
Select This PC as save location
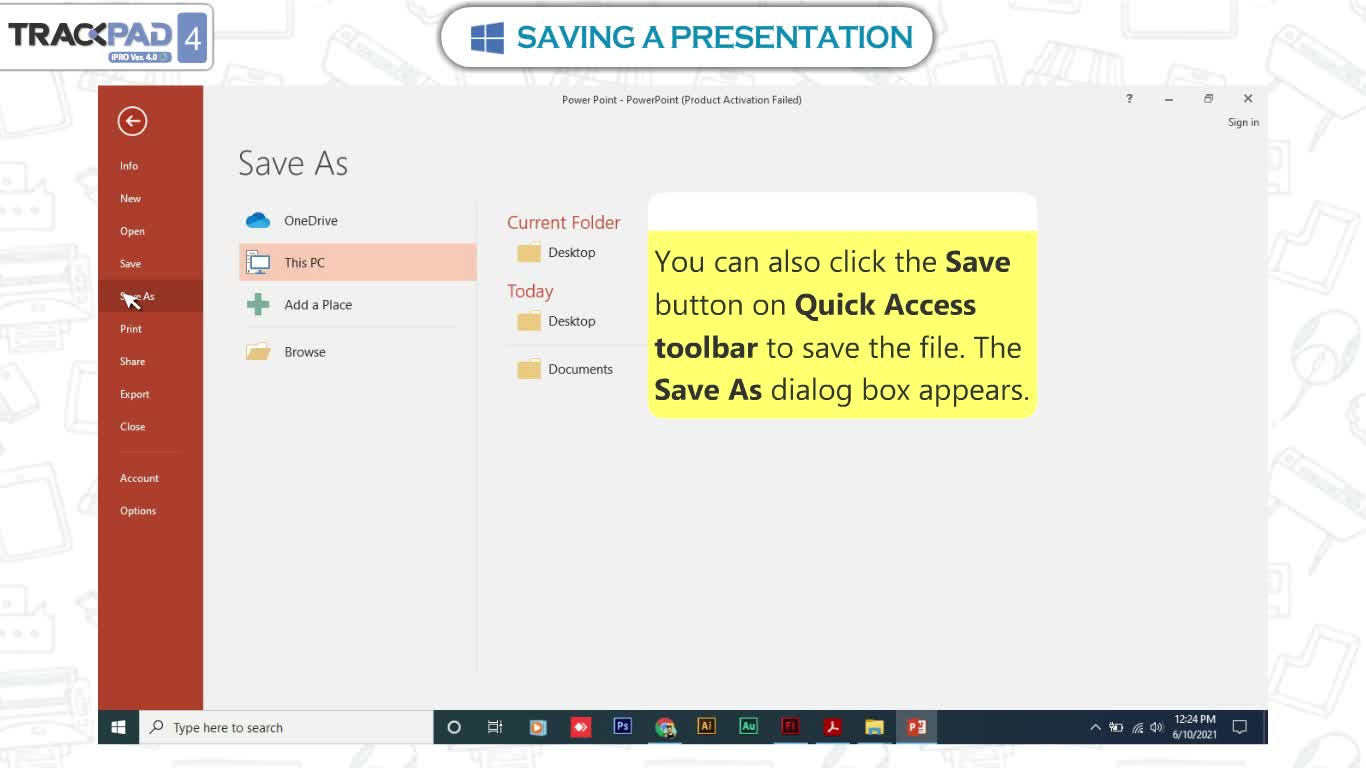[x=358, y=263]
